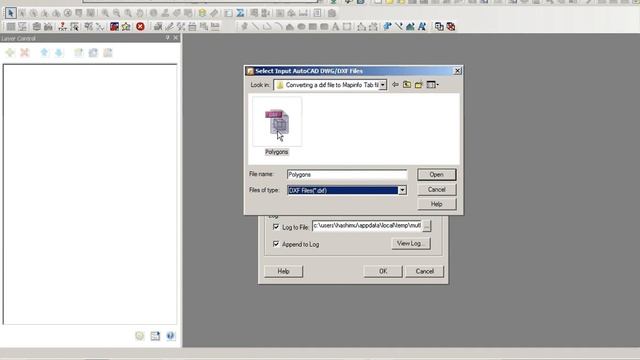Pick the Ruler measuring tool
Screen dimensions: 640x360
point(214,13)
